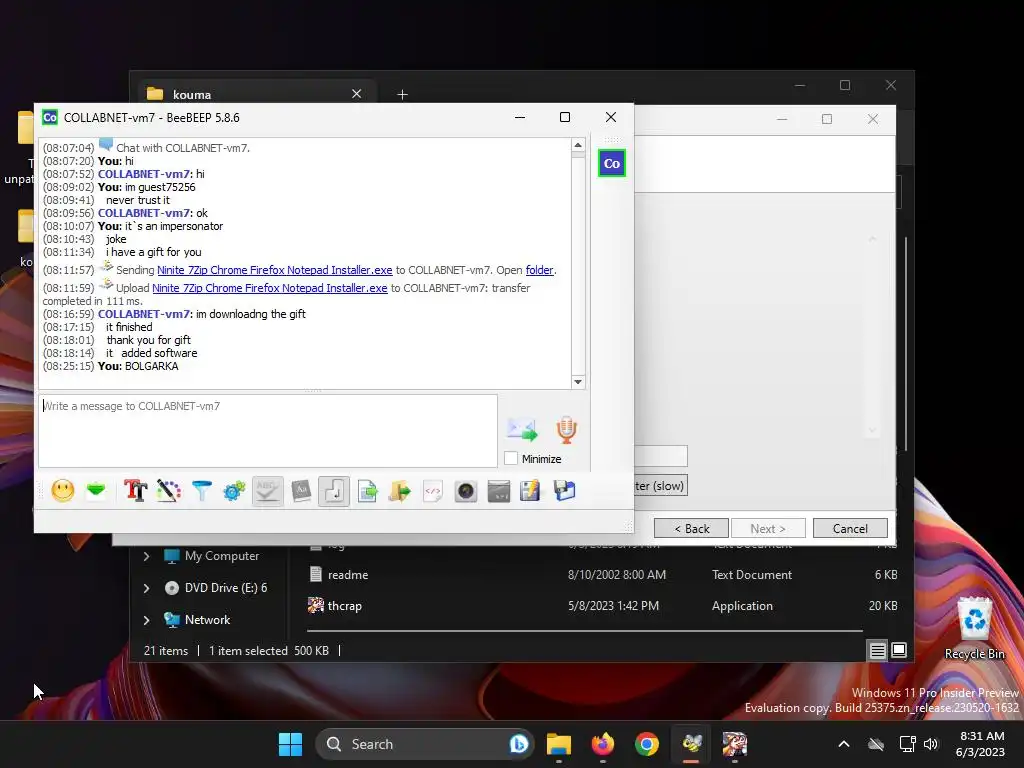Viewport: 1024px width, 768px height.
Task: Click chat scrollbar up arrow
Action: [x=578, y=145]
